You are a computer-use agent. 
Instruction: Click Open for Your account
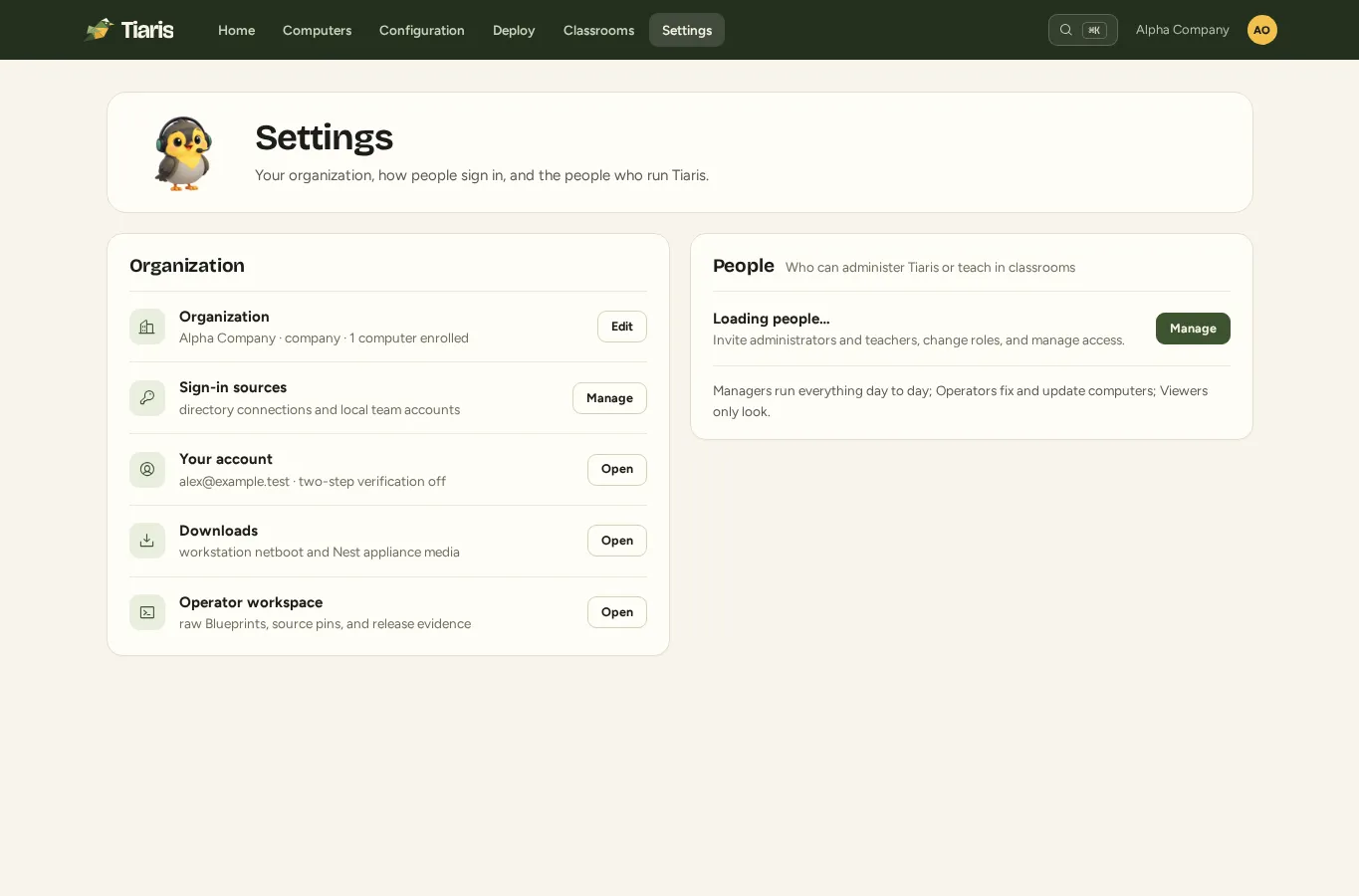pyautogui.click(x=617, y=469)
